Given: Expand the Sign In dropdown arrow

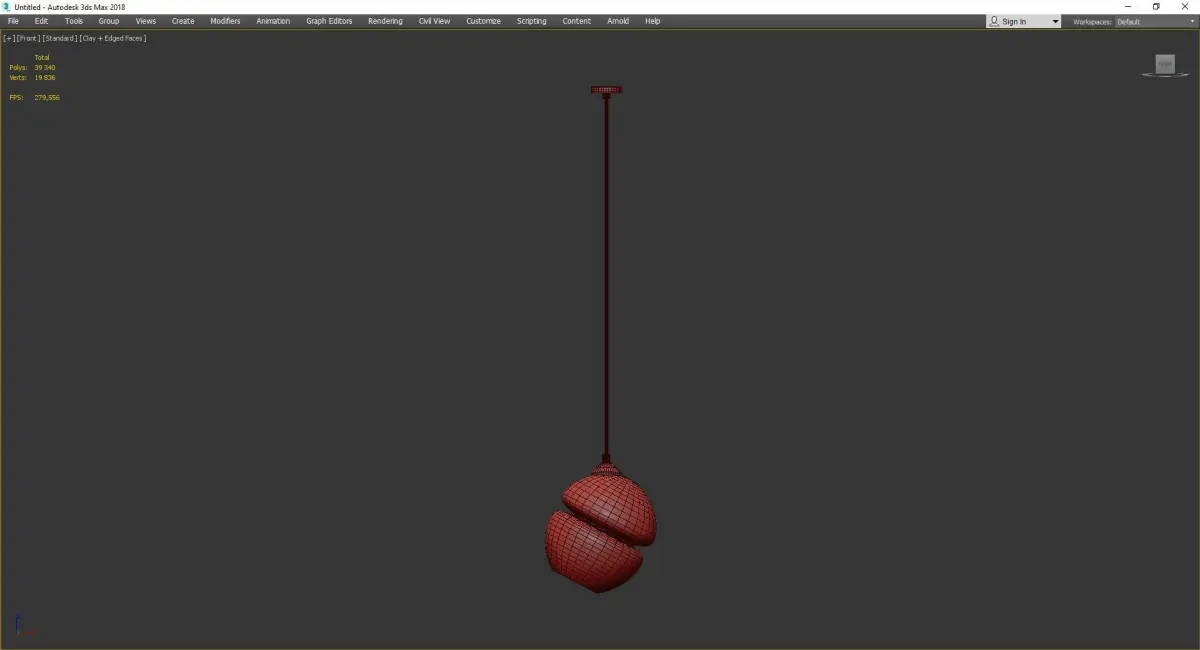Looking at the screenshot, I should 1054,21.
